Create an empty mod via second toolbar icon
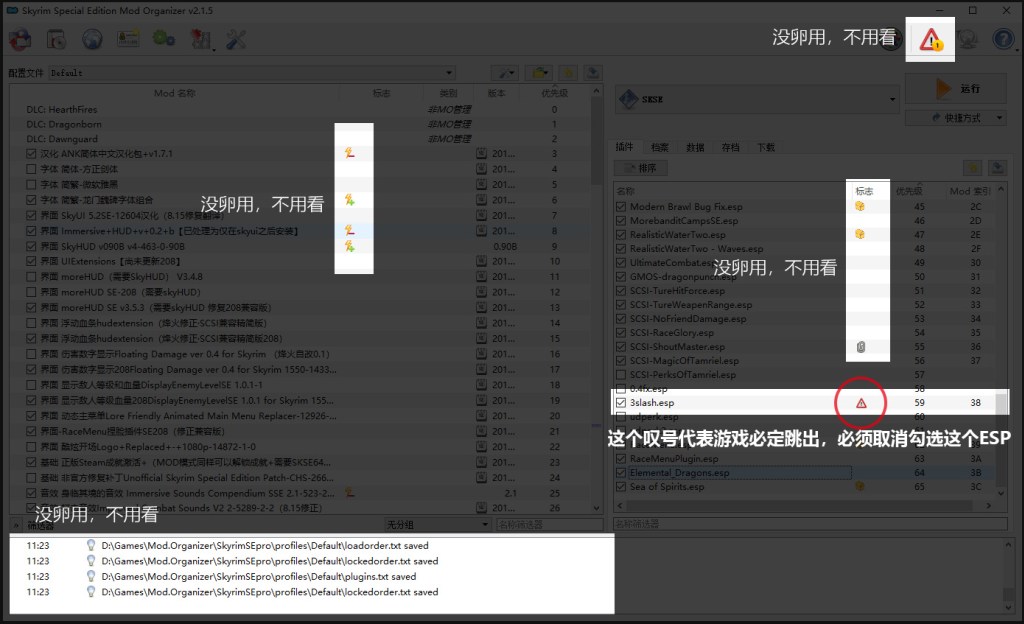Screen dimensions: 1024x624 [55, 41]
